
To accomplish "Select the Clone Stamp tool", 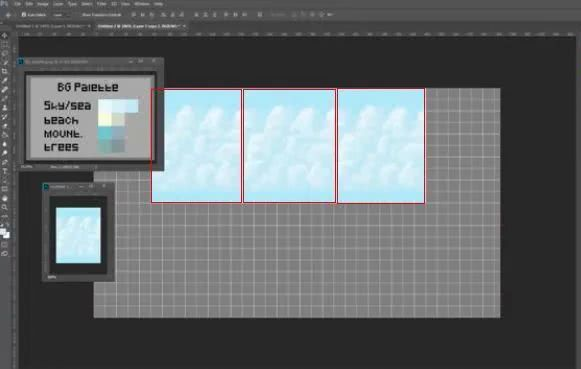I will 5,108.
